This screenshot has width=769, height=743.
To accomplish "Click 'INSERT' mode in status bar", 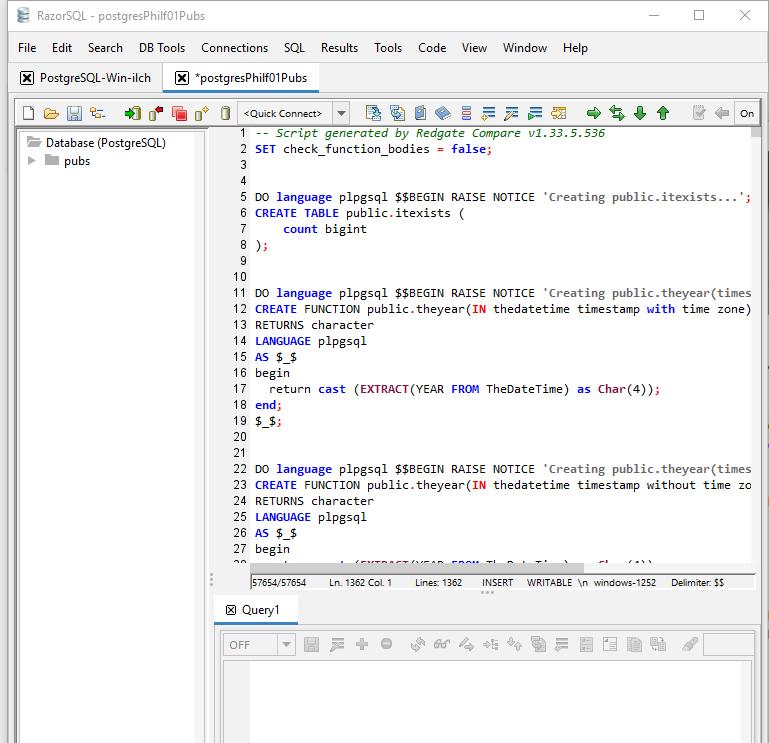I will 497,583.
